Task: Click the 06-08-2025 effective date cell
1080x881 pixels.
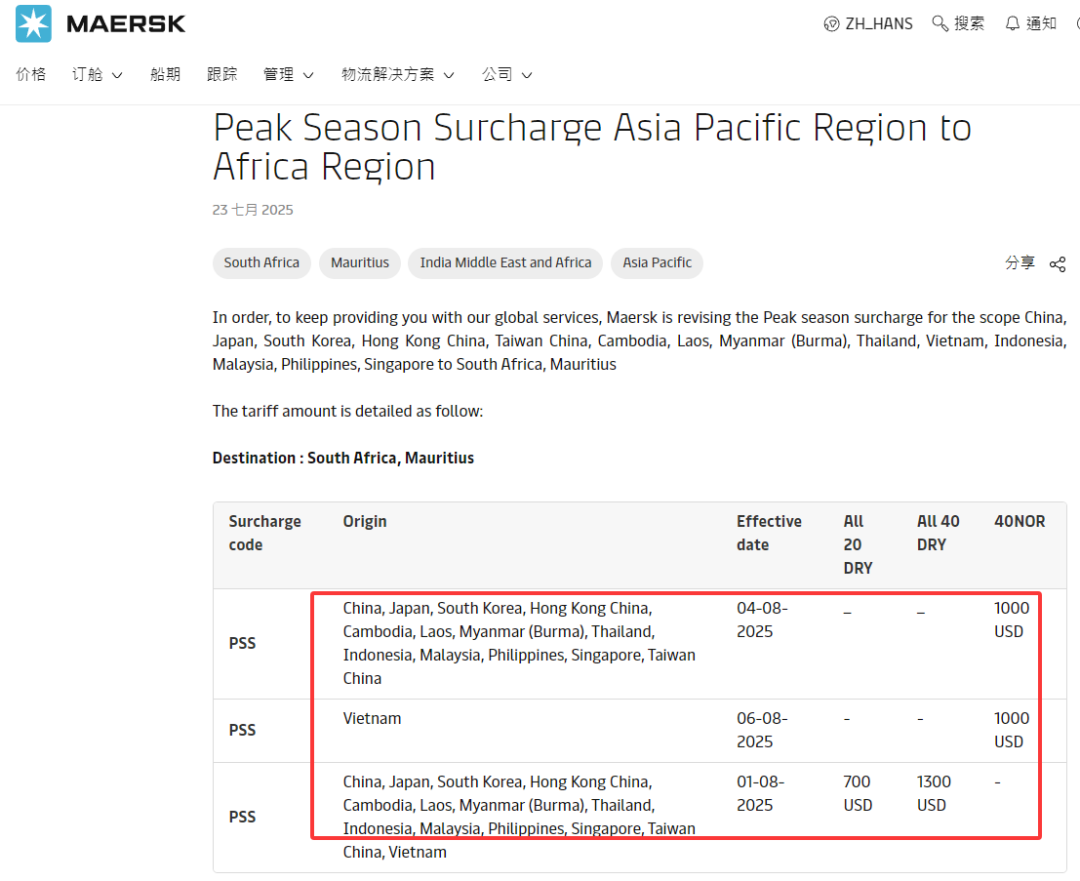Action: coord(762,730)
